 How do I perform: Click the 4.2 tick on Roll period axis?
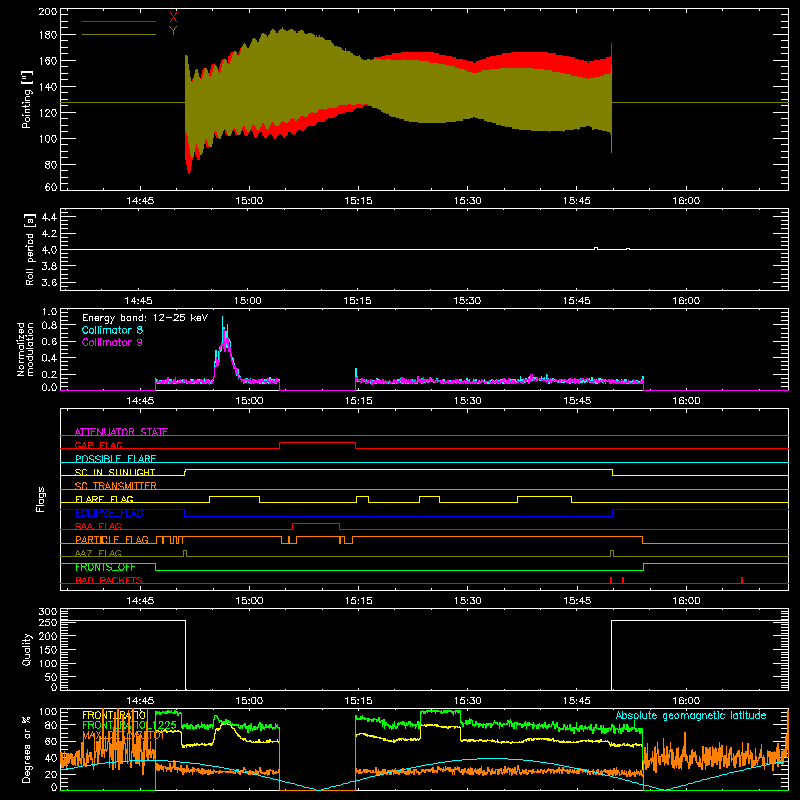[49, 234]
